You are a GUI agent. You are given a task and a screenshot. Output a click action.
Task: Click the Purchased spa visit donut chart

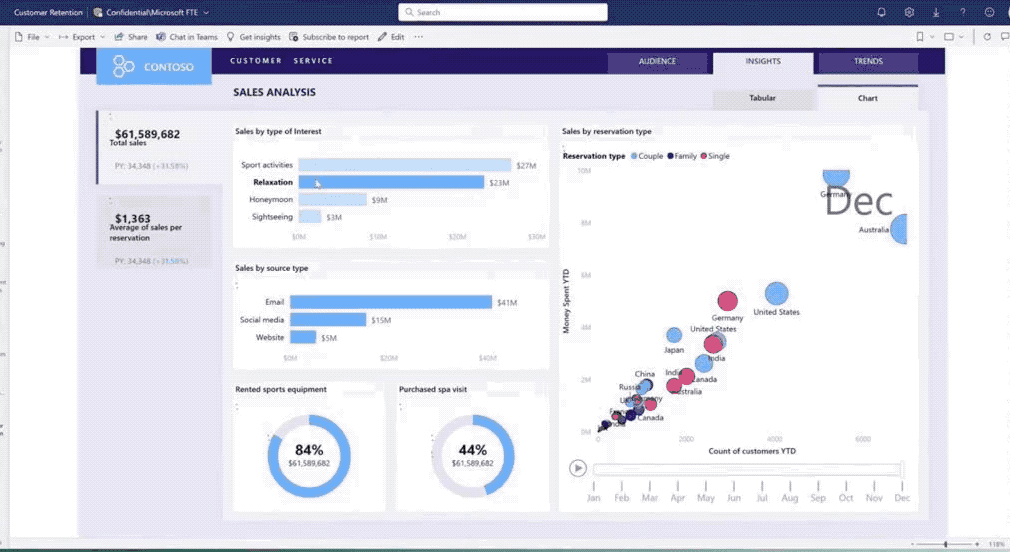point(473,456)
